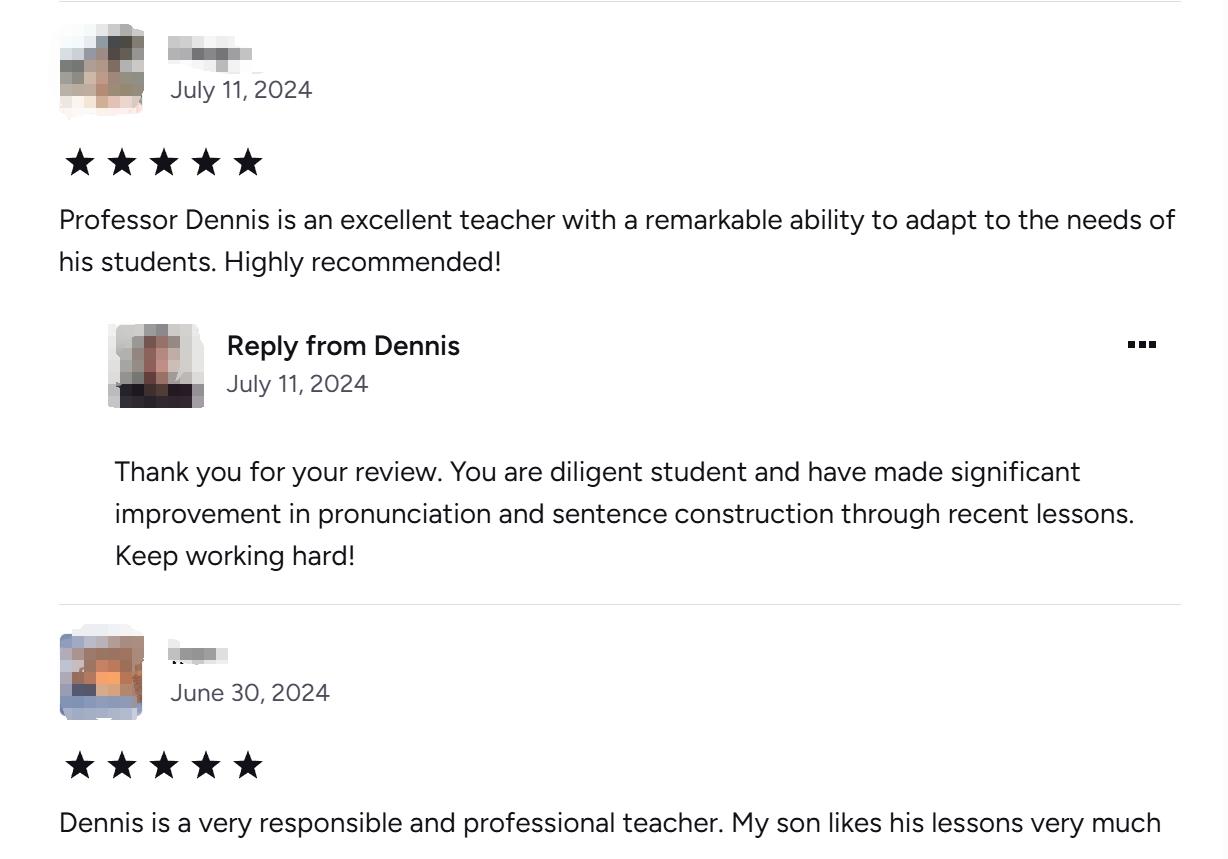
Task: Click the "Dennis is a very responsible" review text
Action: point(610,824)
